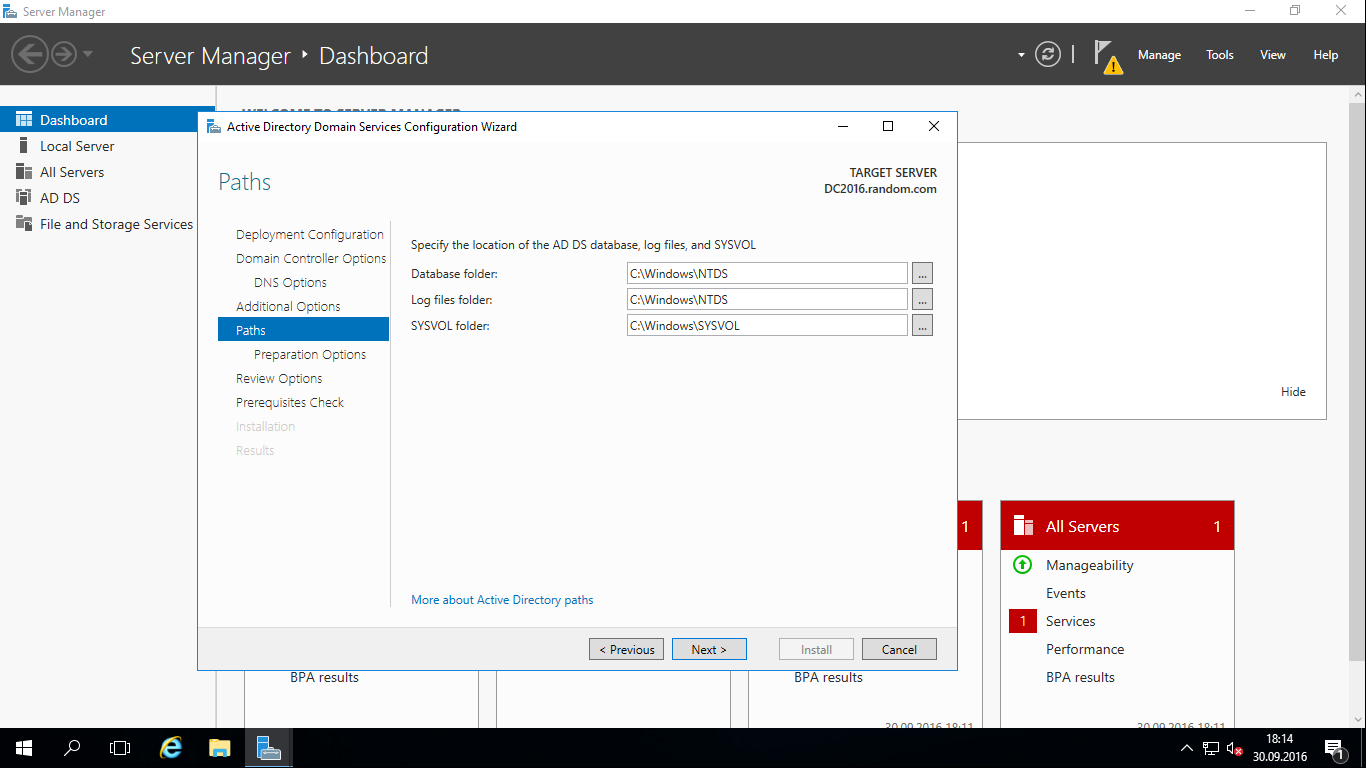
Task: Click the Server Manager taskbar icon
Action: 268,748
